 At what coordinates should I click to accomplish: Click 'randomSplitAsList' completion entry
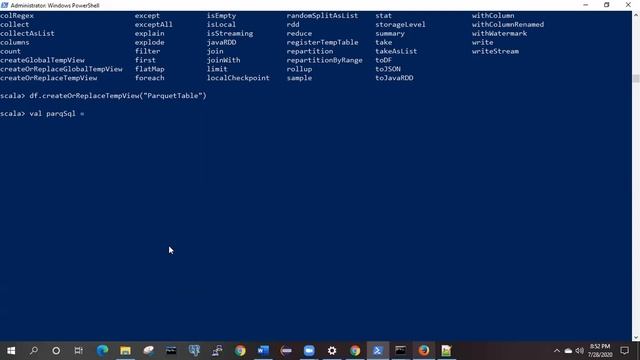(322, 16)
